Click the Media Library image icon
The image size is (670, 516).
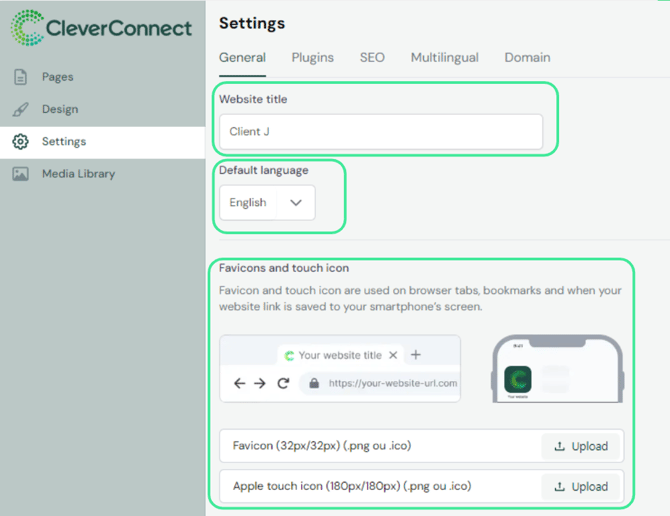click(x=20, y=174)
